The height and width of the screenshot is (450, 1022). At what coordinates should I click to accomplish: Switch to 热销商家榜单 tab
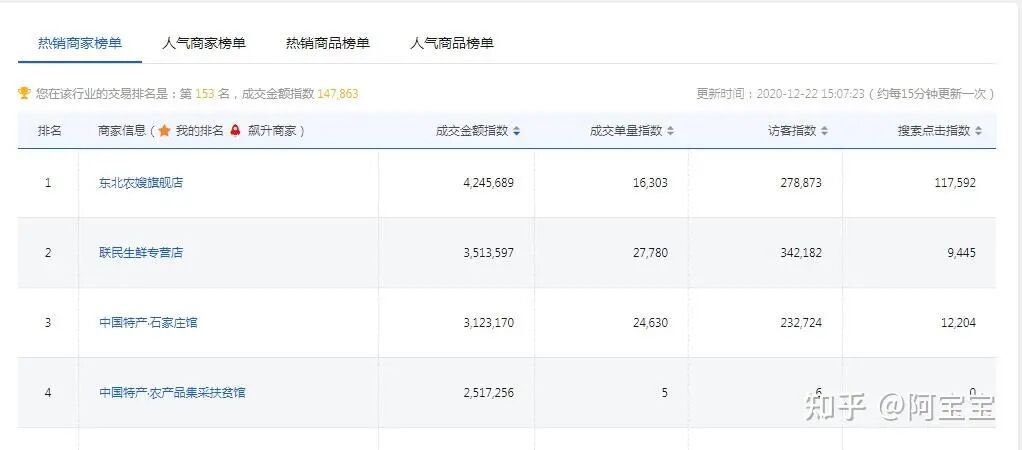point(80,44)
